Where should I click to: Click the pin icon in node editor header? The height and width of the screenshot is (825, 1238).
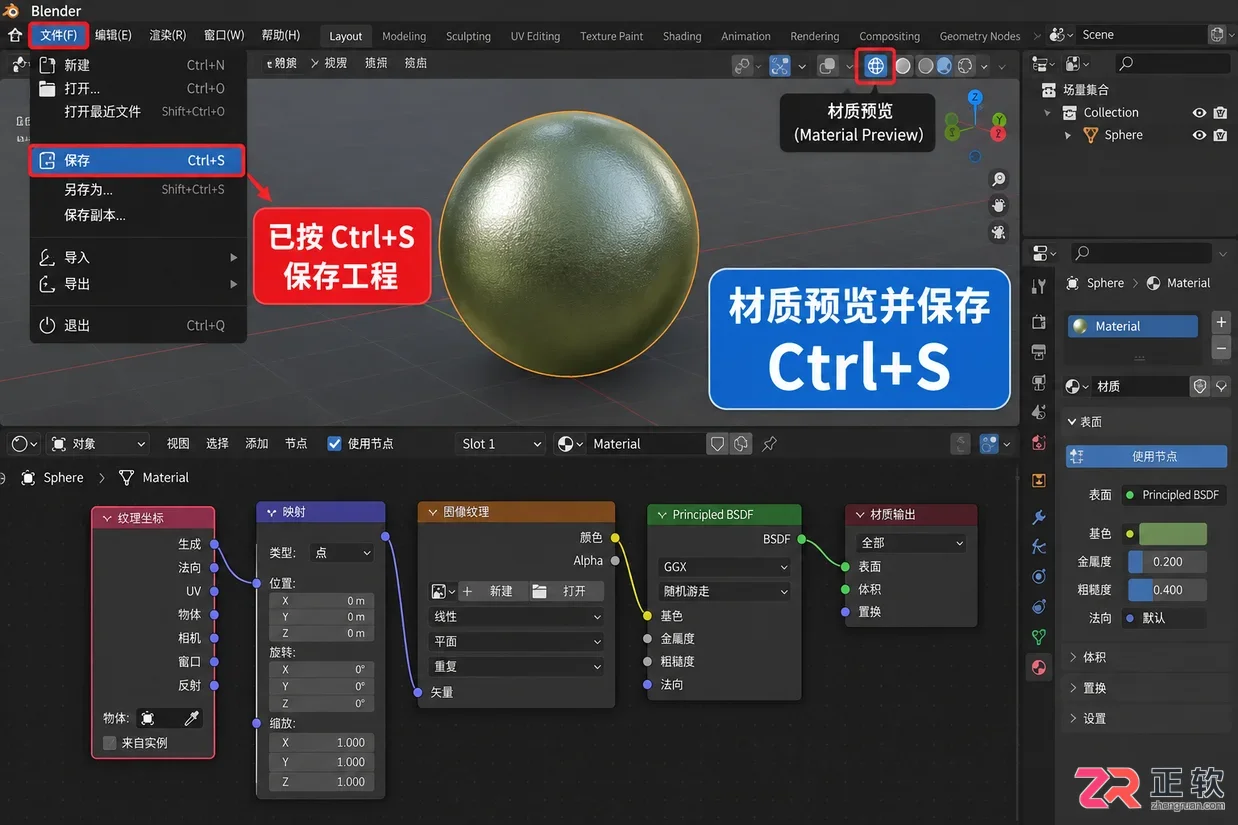[x=769, y=444]
